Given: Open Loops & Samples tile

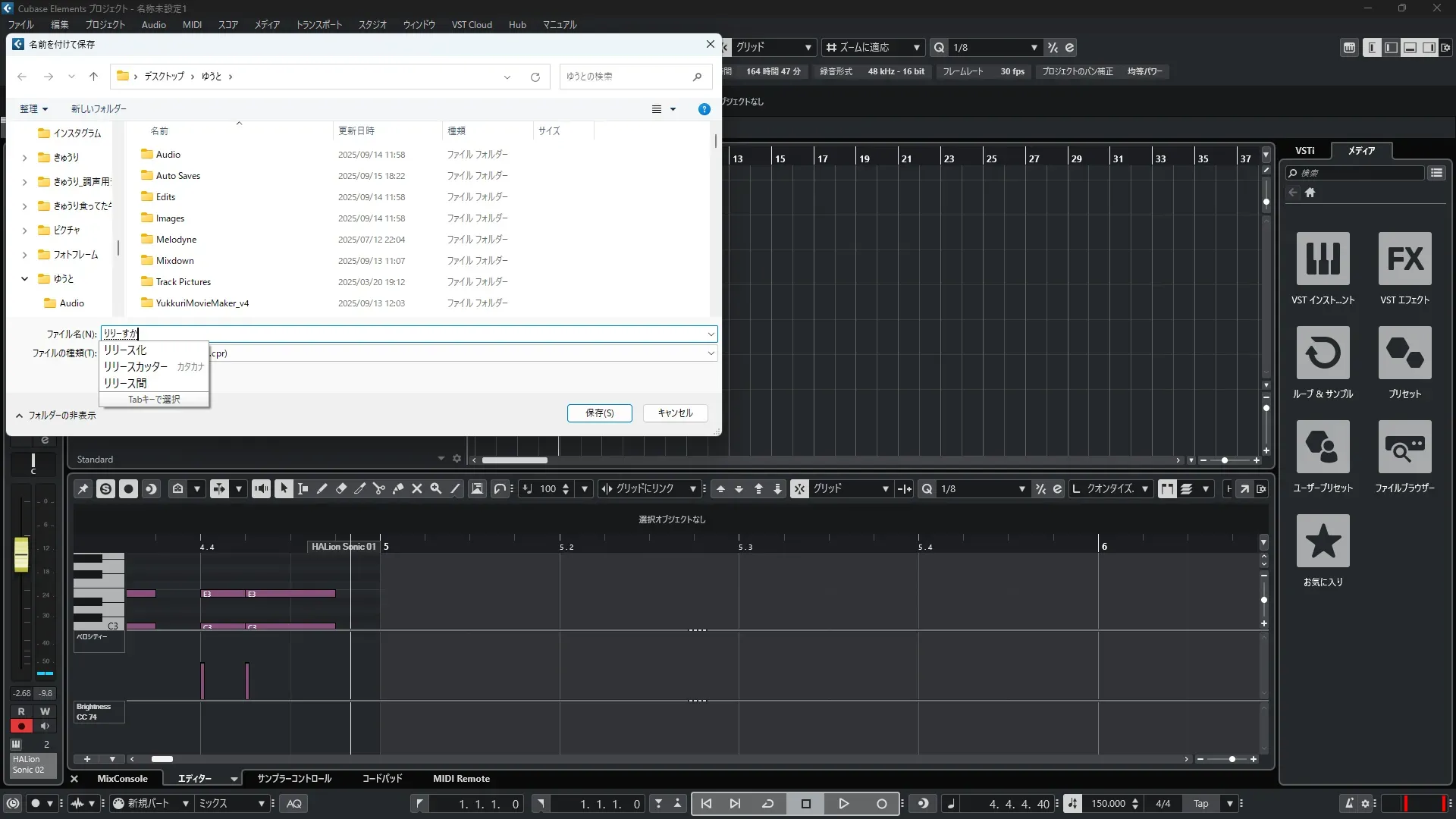Looking at the screenshot, I should pos(1323,353).
